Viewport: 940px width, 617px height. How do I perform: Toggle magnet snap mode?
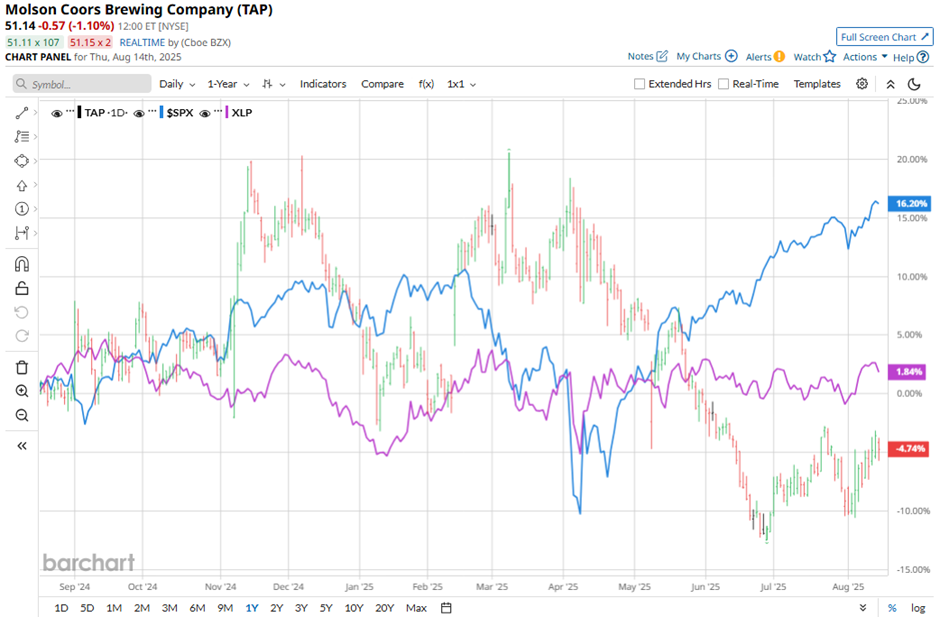(x=22, y=264)
